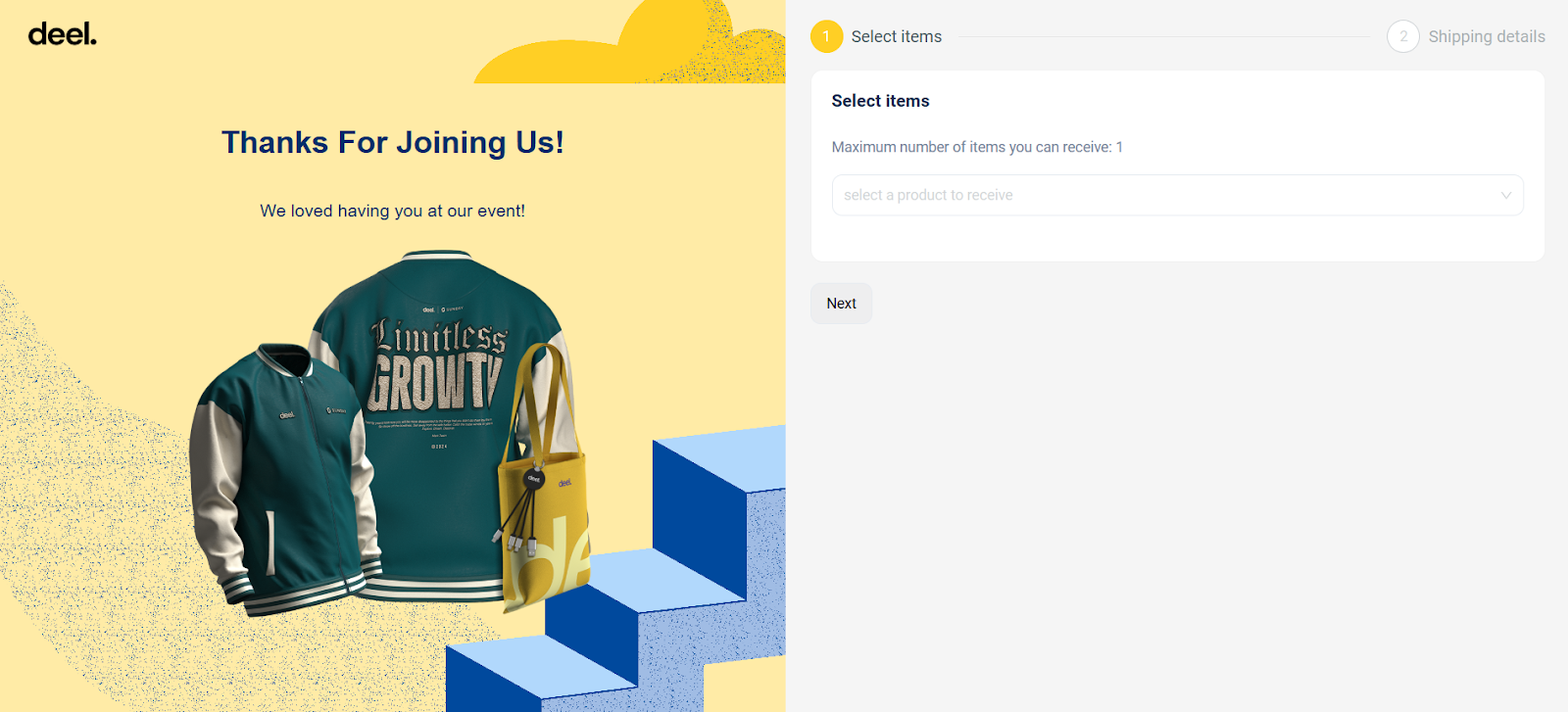Viewport: 1568px width, 712px height.
Task: Open the product selection dropdown
Action: click(x=1177, y=195)
